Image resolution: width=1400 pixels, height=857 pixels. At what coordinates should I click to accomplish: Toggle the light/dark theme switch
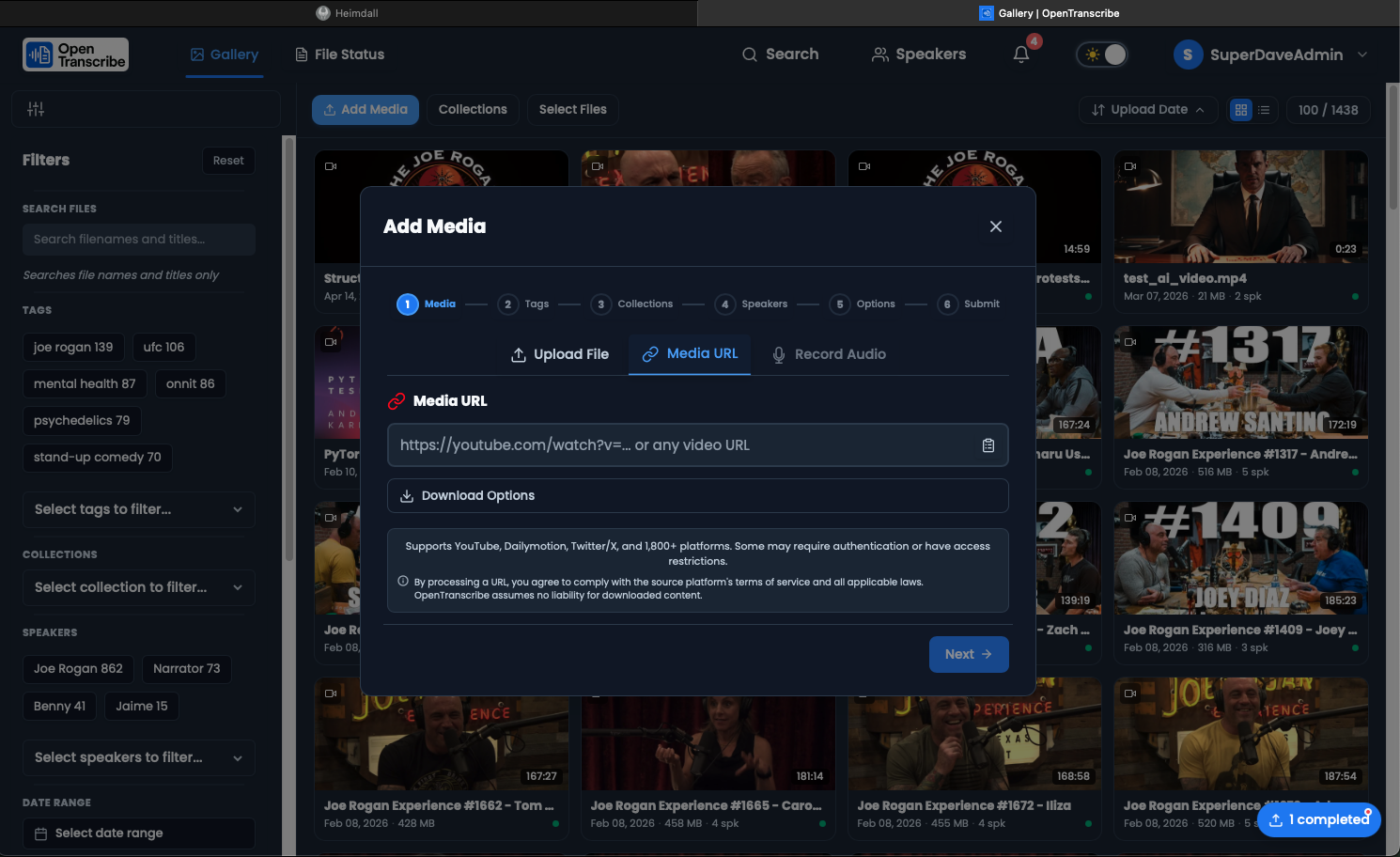click(x=1102, y=55)
